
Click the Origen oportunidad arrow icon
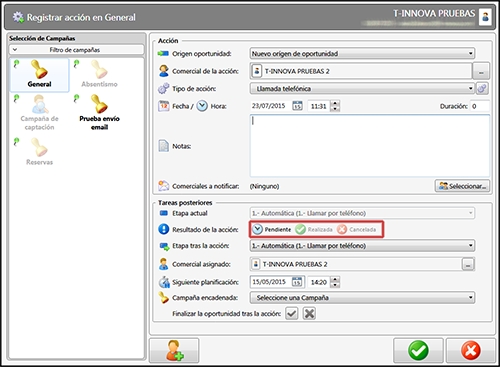(163, 53)
